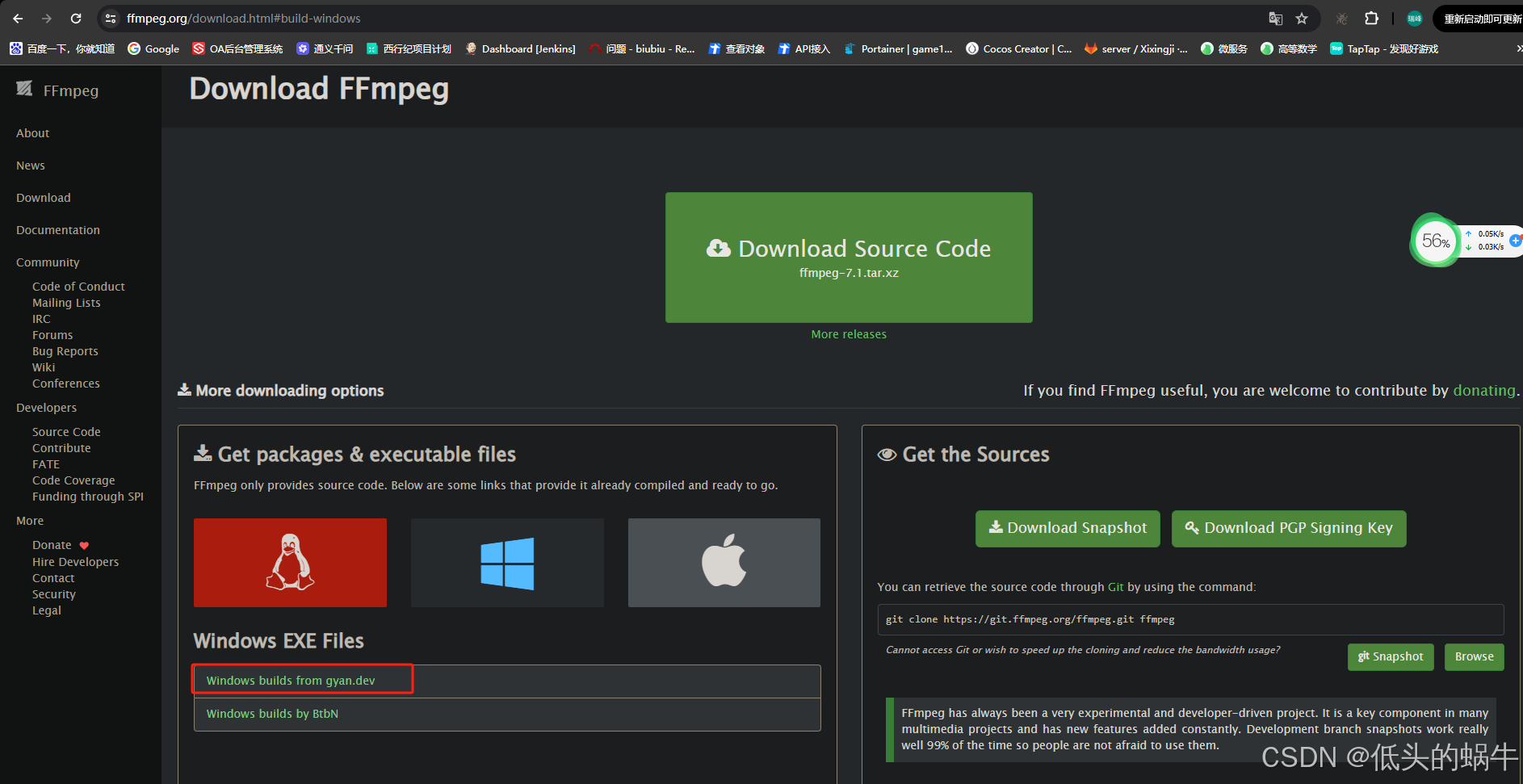The image size is (1523, 784).
Task: Open About in the sidebar
Action: 33,133
